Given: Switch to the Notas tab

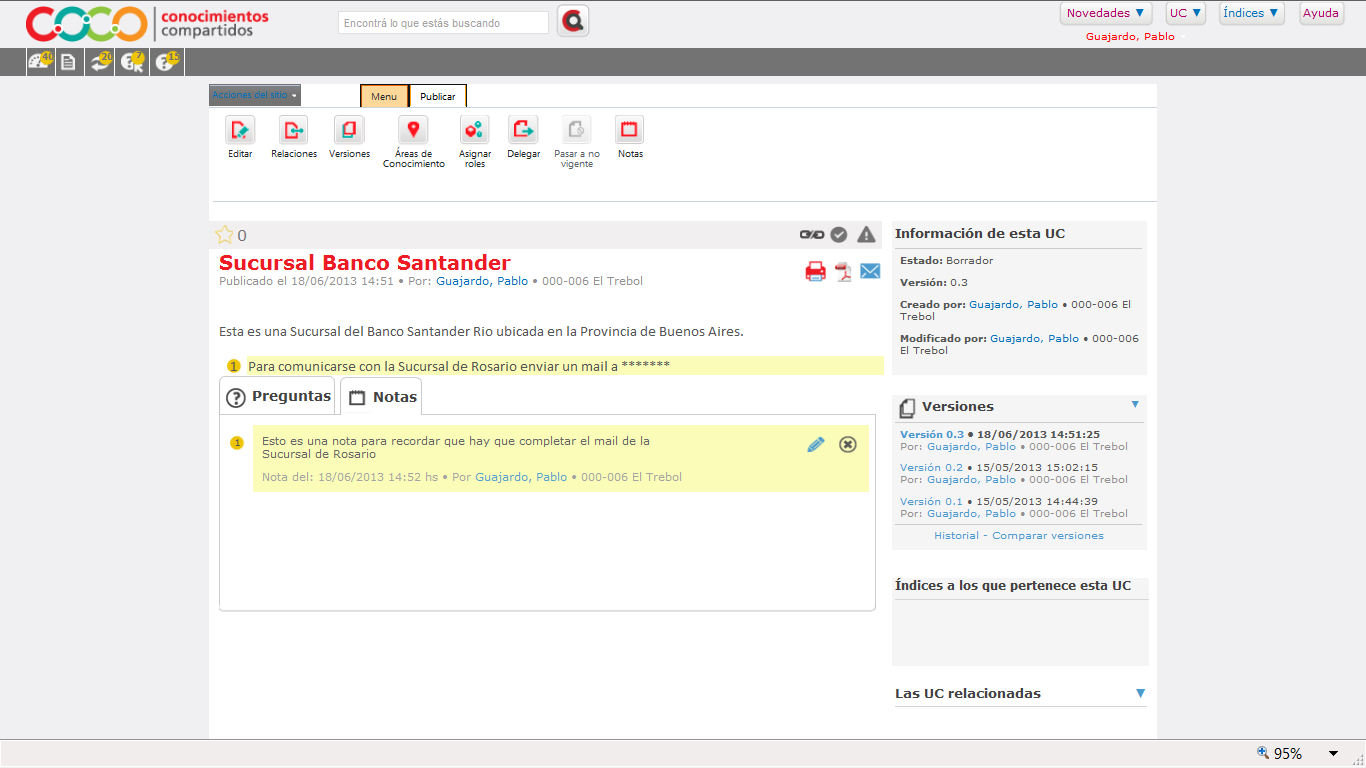Looking at the screenshot, I should click(x=381, y=397).
